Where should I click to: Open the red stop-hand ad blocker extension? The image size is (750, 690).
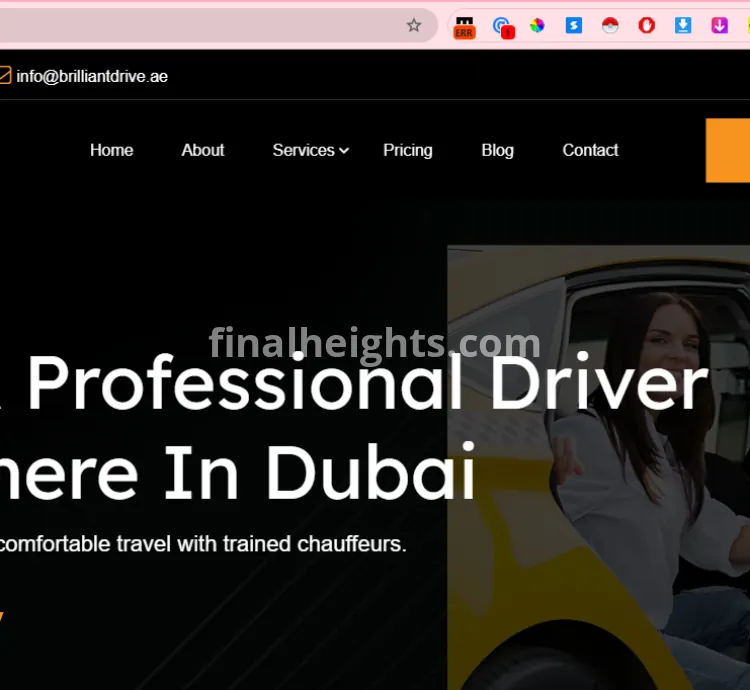click(x=646, y=25)
